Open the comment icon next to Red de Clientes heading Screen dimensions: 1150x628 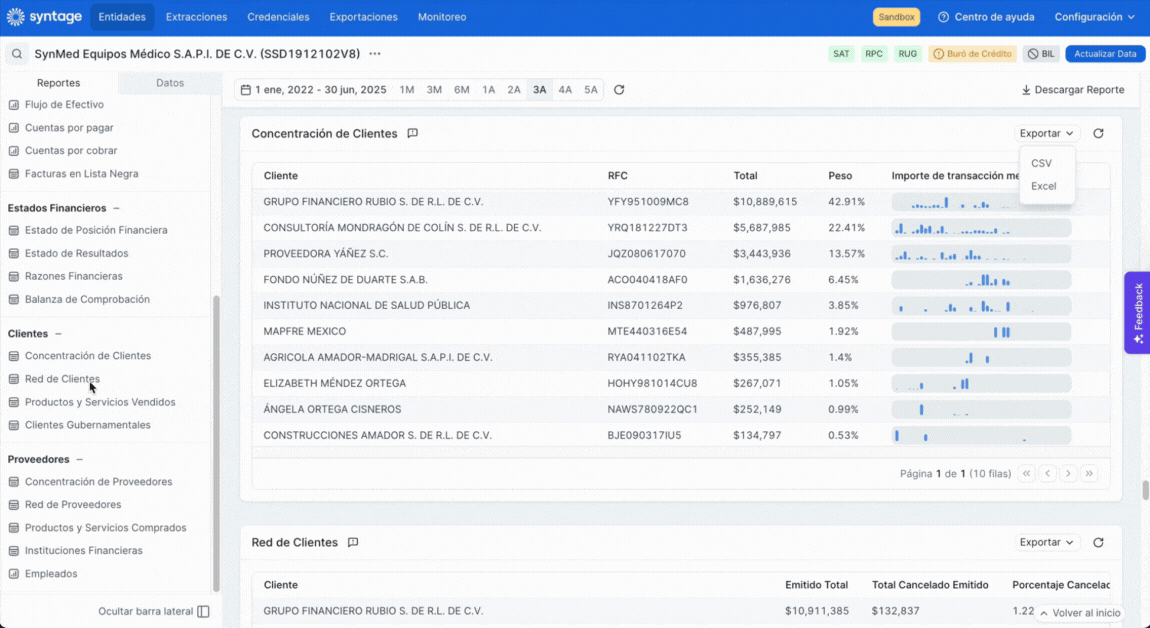(353, 542)
